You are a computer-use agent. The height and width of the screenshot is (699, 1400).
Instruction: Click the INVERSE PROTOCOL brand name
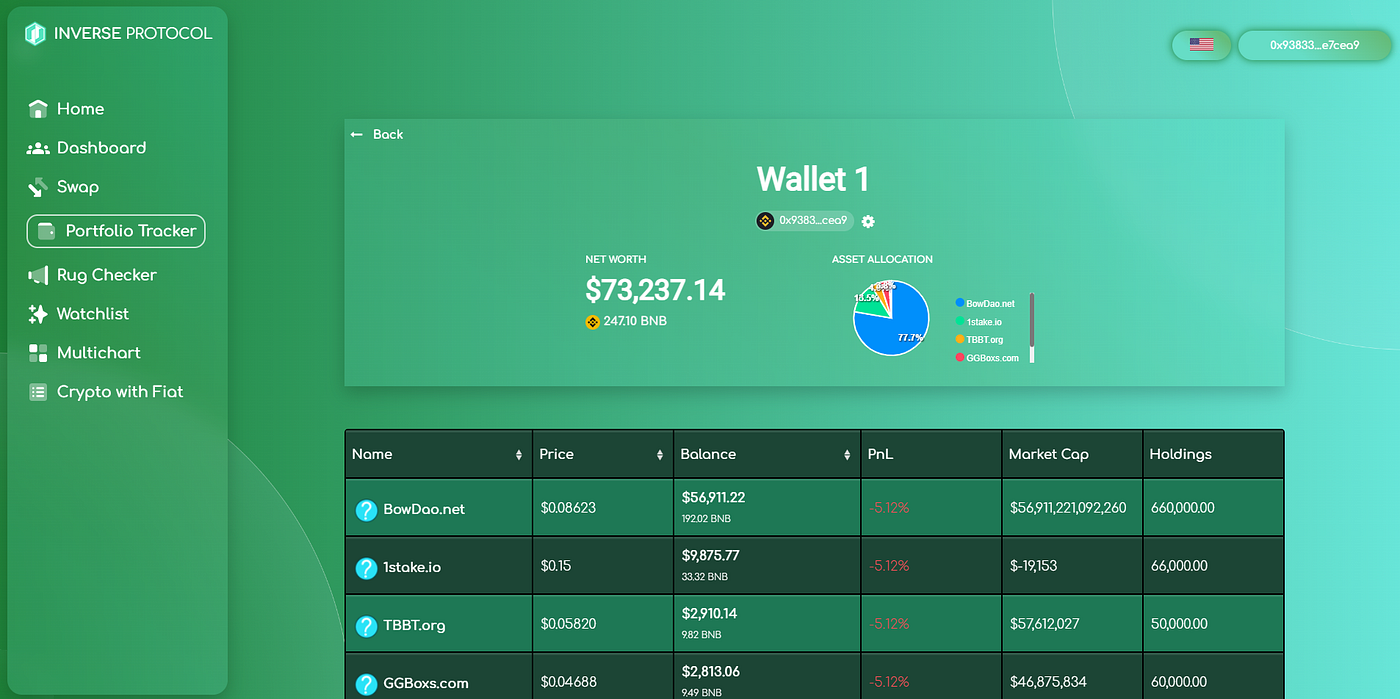[x=133, y=33]
